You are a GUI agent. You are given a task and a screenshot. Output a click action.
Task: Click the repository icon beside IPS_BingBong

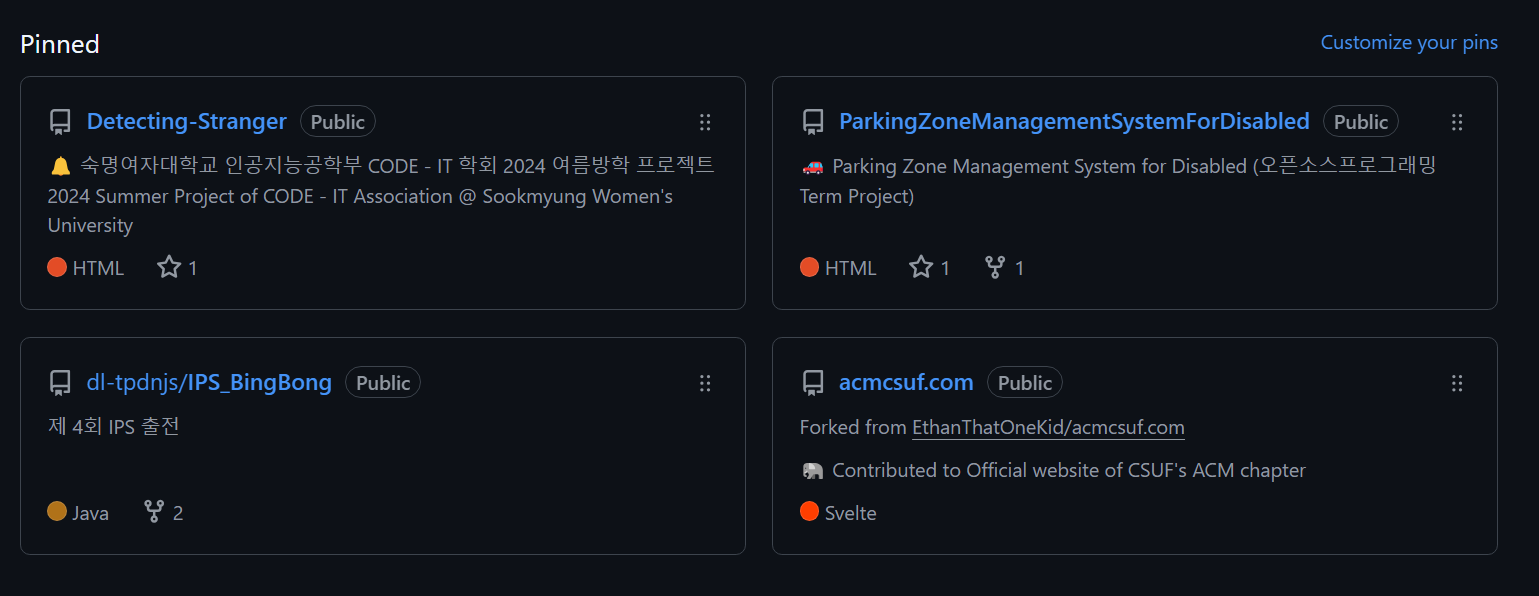60,382
